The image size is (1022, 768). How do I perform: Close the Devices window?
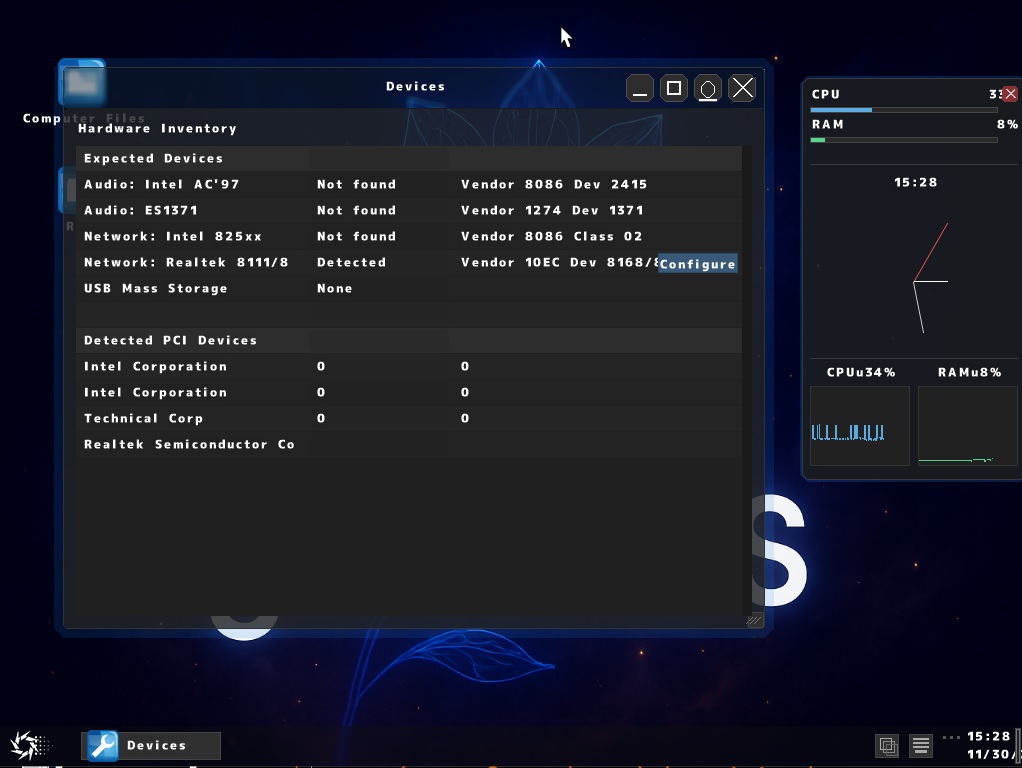click(742, 88)
